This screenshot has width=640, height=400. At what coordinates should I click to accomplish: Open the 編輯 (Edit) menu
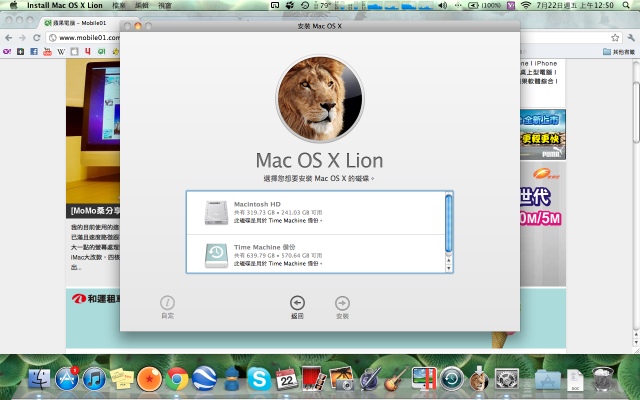(x=142, y=5)
